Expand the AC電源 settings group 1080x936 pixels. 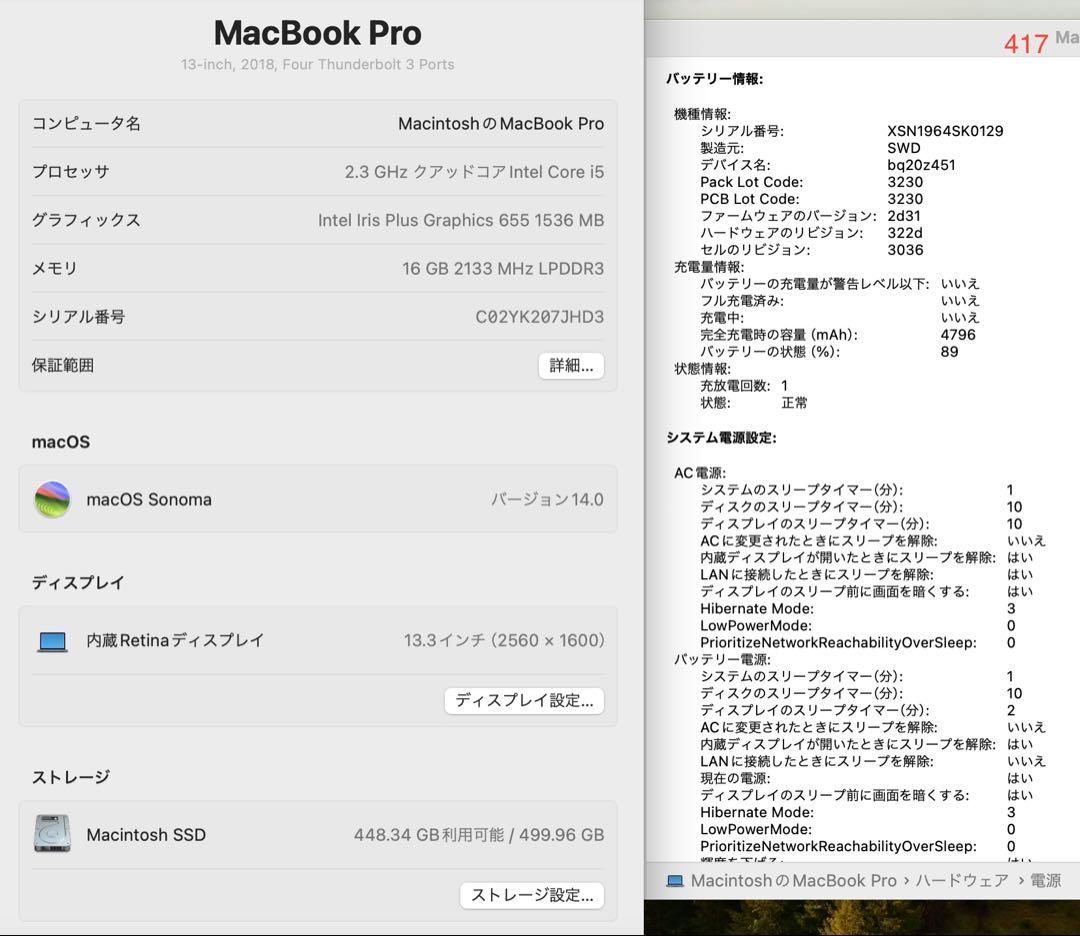(x=694, y=472)
